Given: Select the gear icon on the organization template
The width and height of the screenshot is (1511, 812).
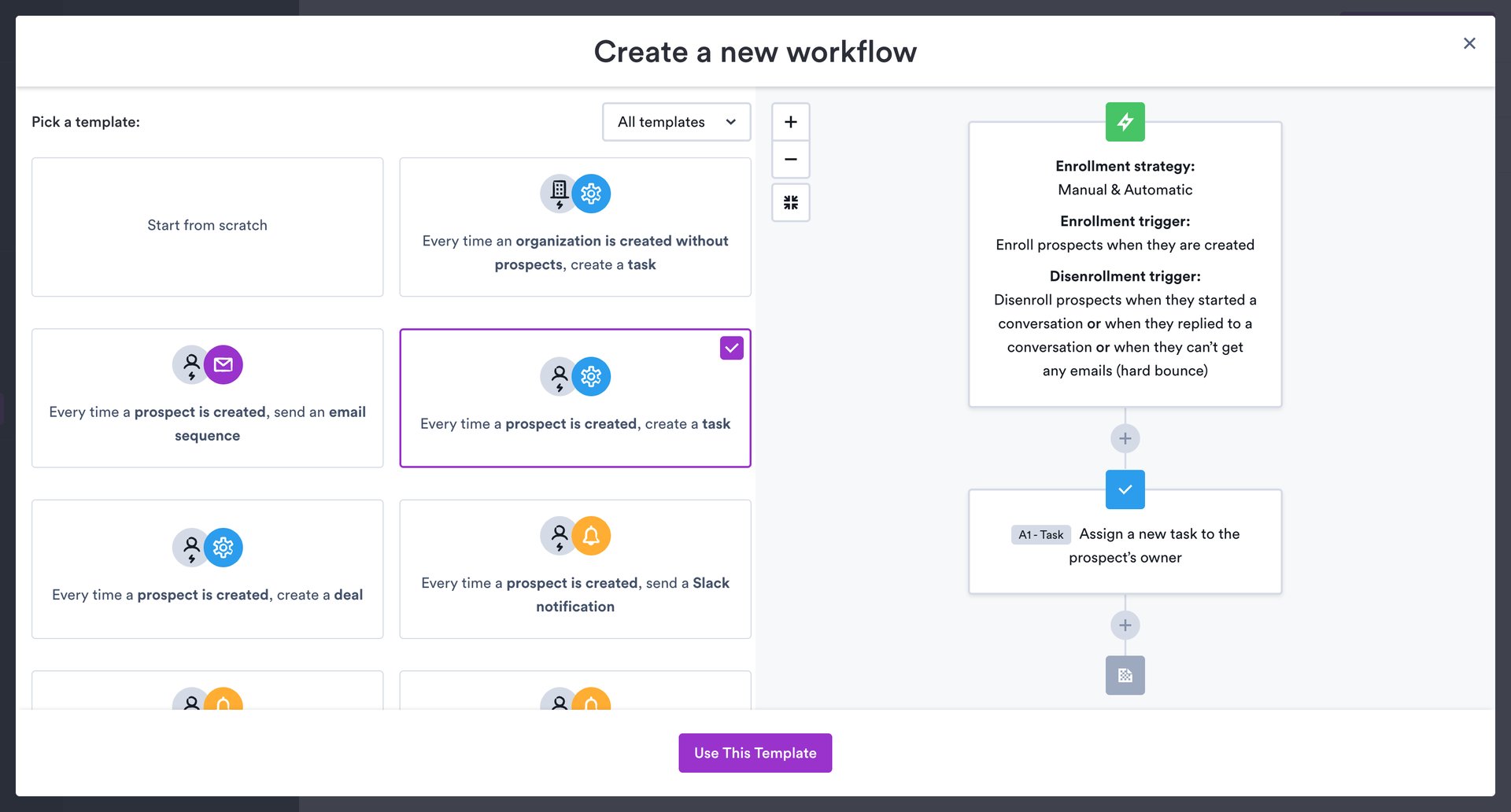Looking at the screenshot, I should [x=591, y=194].
